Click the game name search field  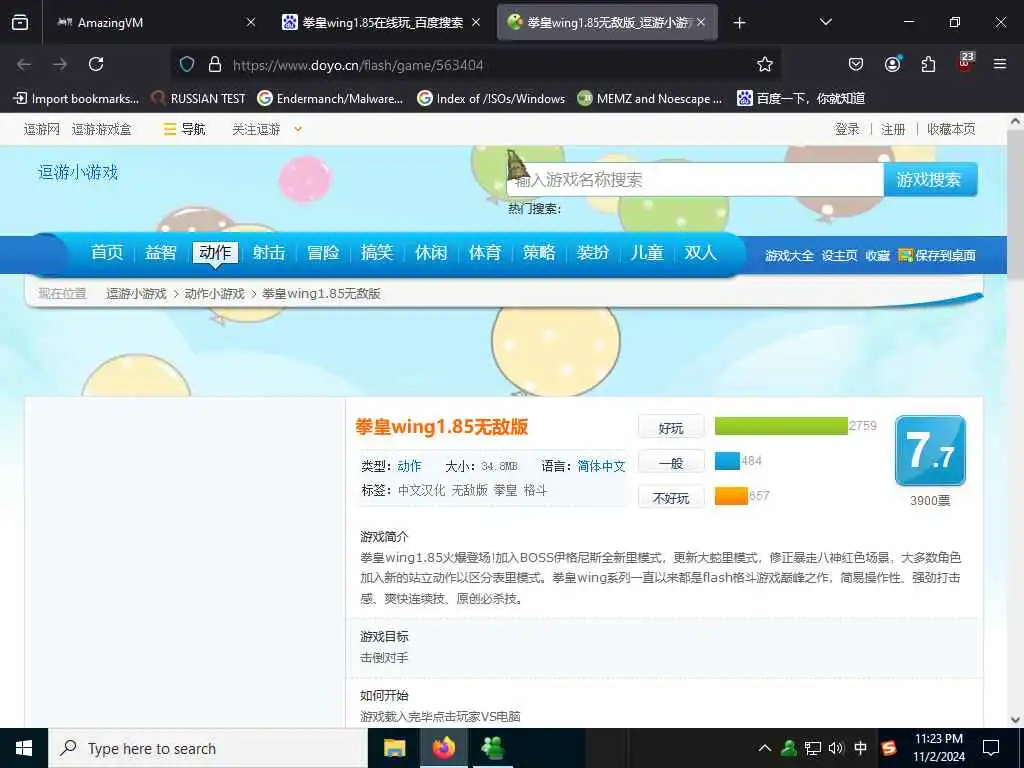point(696,180)
